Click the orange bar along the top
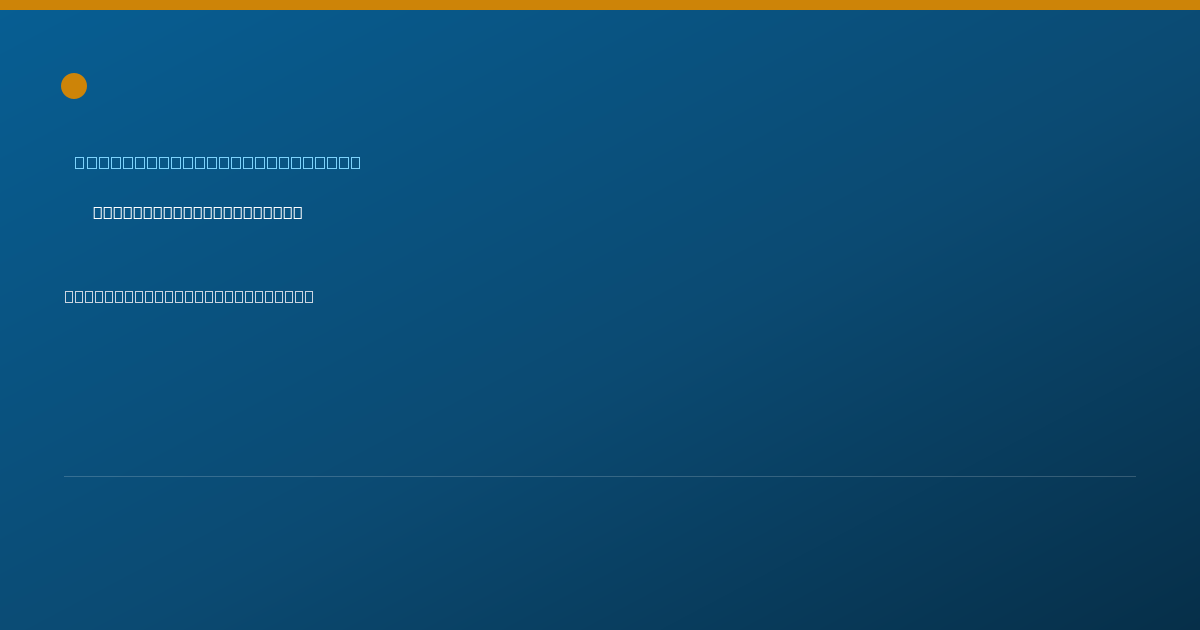Image resolution: width=1200 pixels, height=630 pixels. coord(600,5)
